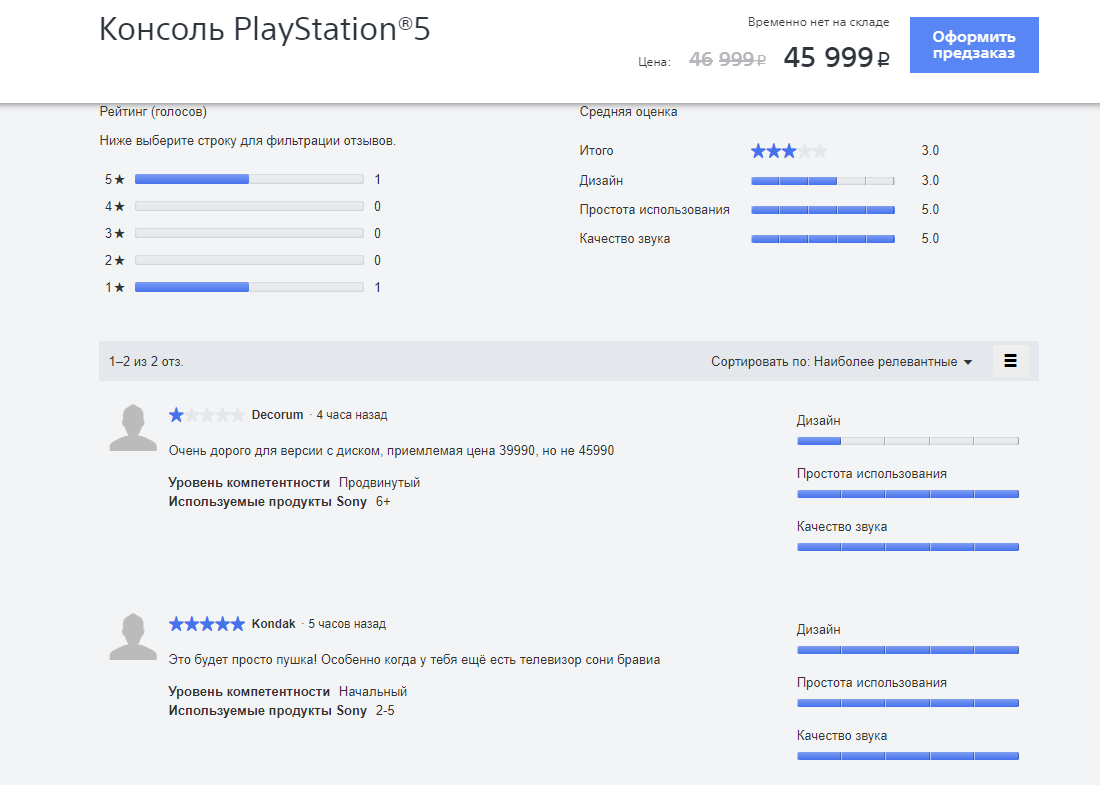This screenshot has height=785, width=1100.
Task: Click the list view icon beside the sort dropdown
Action: [x=1010, y=360]
